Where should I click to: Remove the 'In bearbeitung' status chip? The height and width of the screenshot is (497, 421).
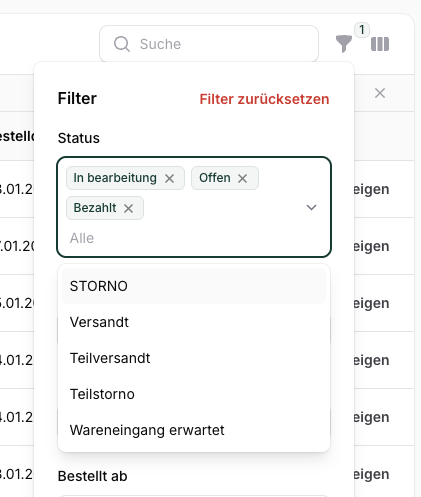pyautogui.click(x=169, y=179)
